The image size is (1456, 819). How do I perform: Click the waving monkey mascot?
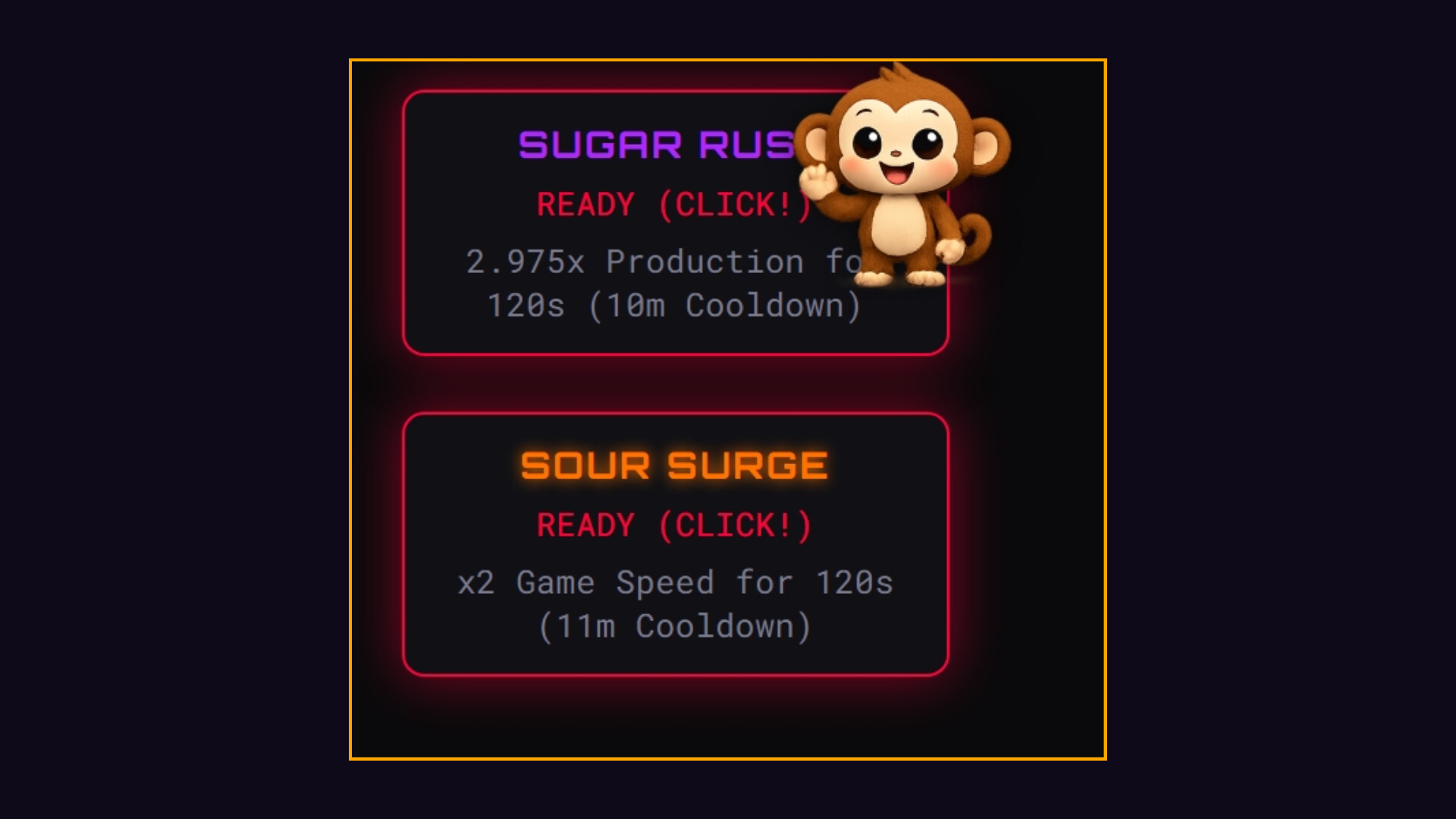(x=902, y=175)
